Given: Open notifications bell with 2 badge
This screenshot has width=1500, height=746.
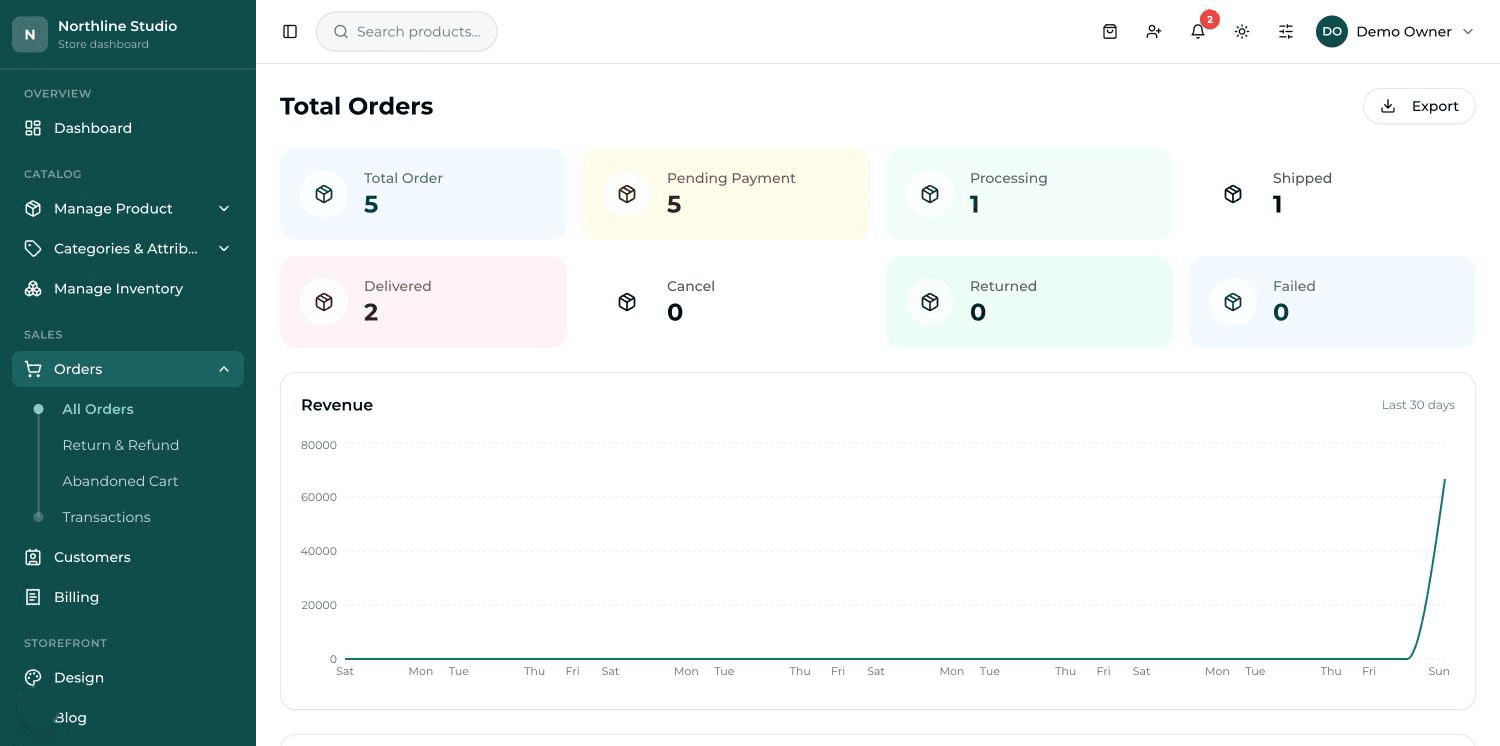Looking at the screenshot, I should (1198, 32).
